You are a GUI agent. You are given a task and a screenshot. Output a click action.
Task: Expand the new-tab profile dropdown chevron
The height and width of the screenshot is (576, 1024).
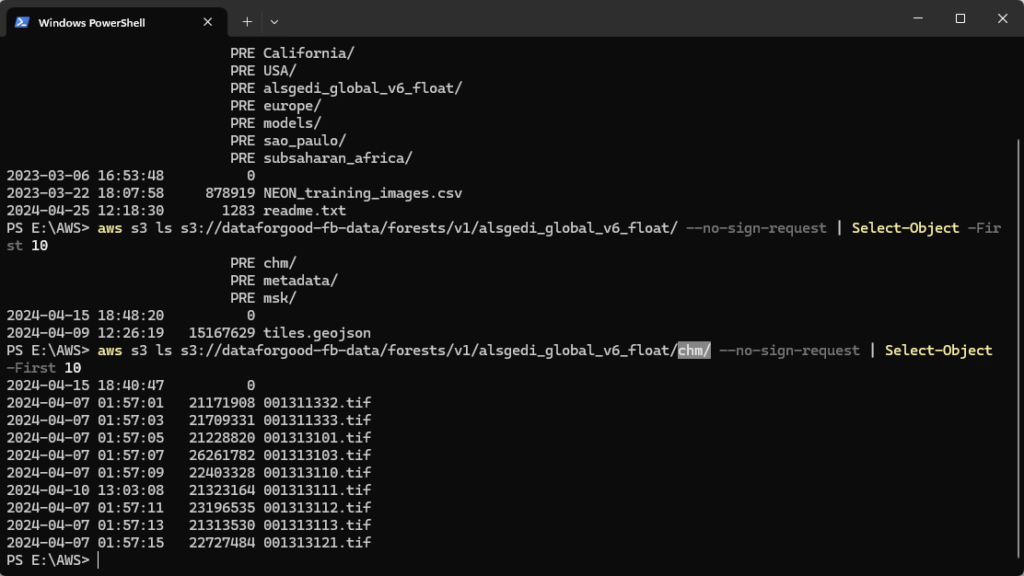[275, 21]
